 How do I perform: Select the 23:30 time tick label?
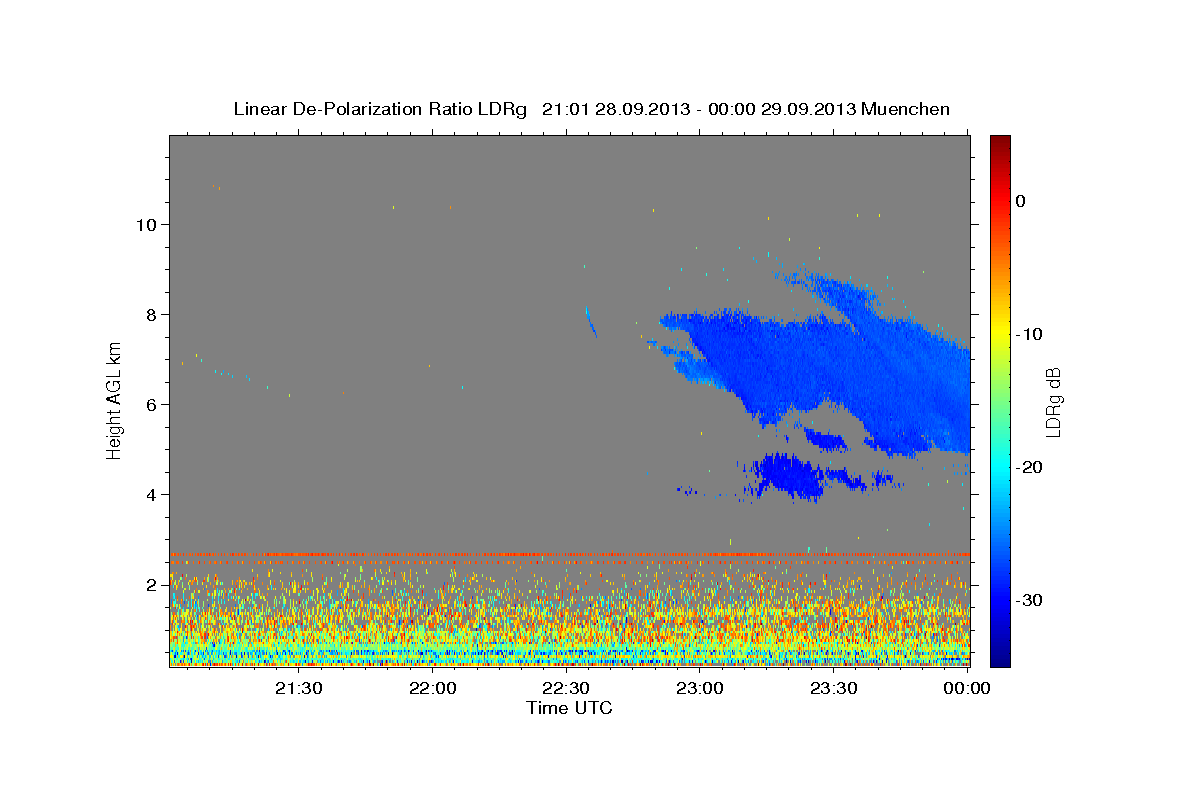coord(834,688)
